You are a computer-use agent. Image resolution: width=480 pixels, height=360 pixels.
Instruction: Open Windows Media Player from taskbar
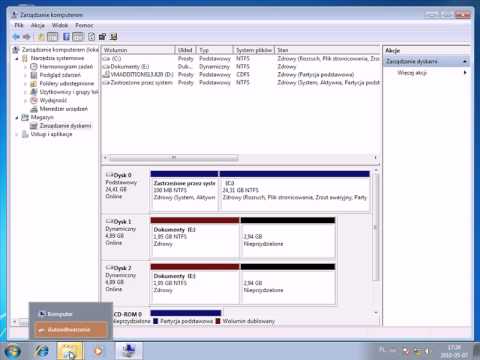[98, 351]
